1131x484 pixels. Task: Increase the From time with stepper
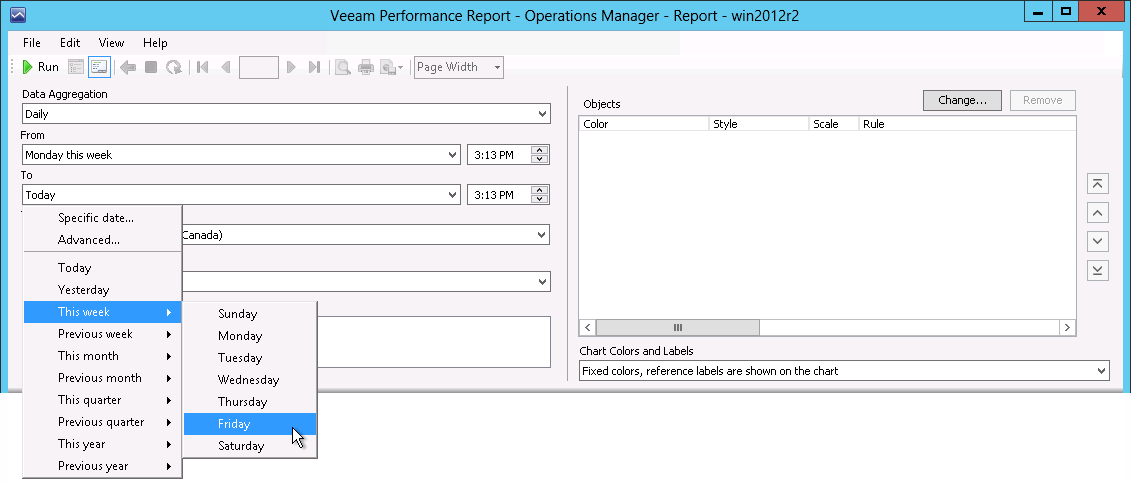pos(540,150)
